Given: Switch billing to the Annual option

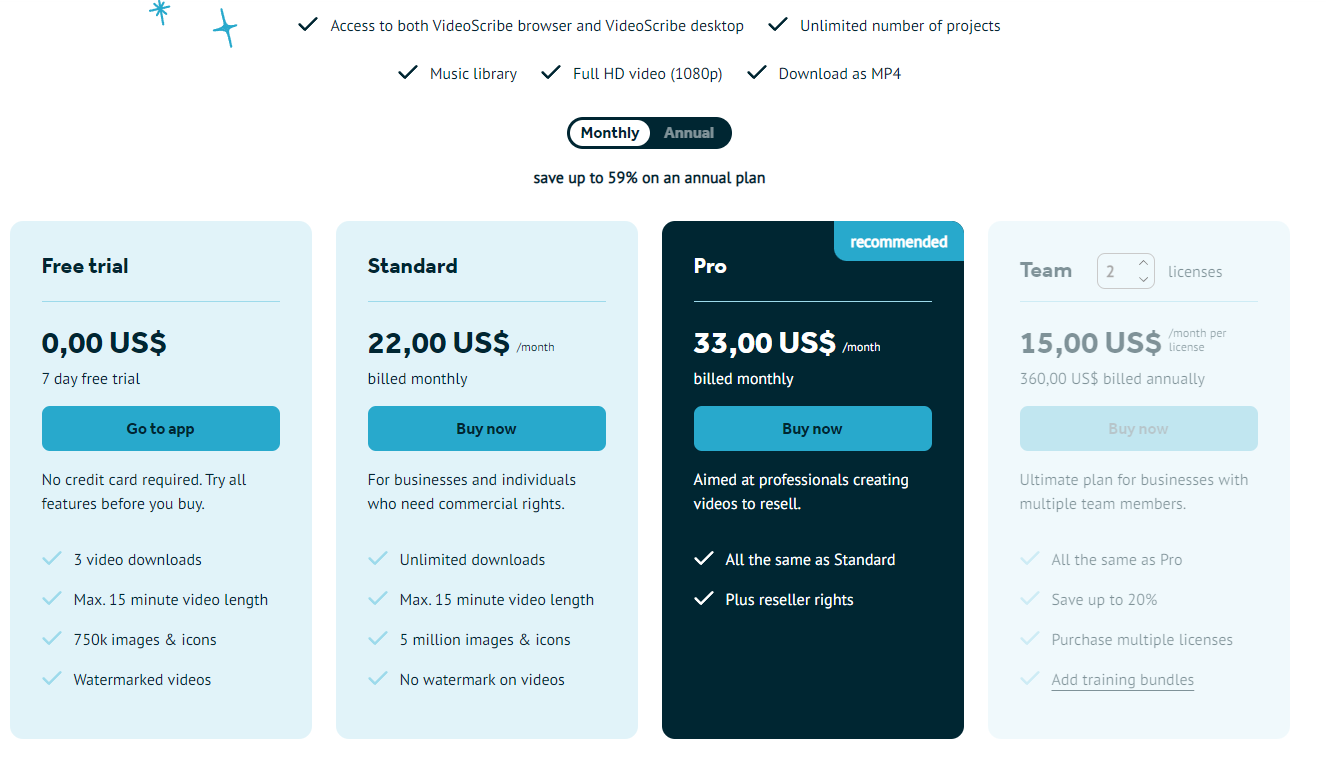Looking at the screenshot, I should [689, 133].
